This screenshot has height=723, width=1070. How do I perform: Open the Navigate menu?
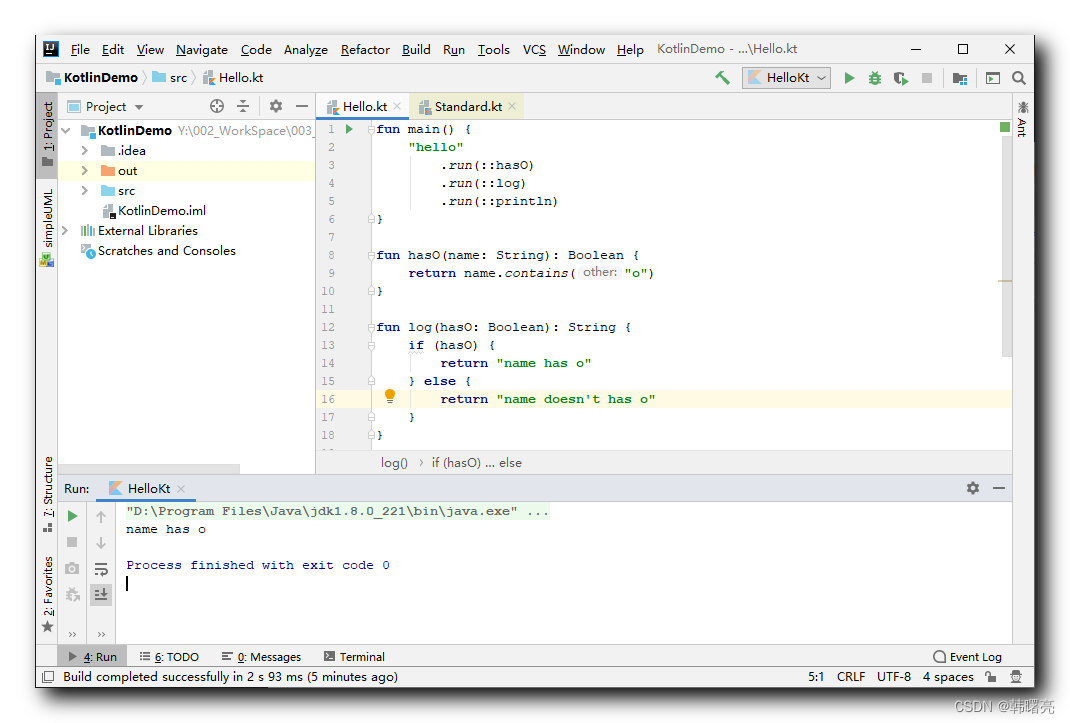coord(201,49)
